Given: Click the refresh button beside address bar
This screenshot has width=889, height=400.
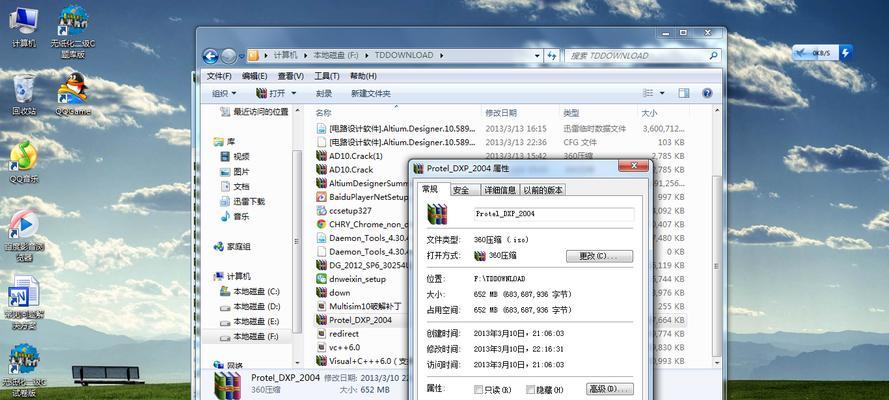Looking at the screenshot, I should point(552,56).
